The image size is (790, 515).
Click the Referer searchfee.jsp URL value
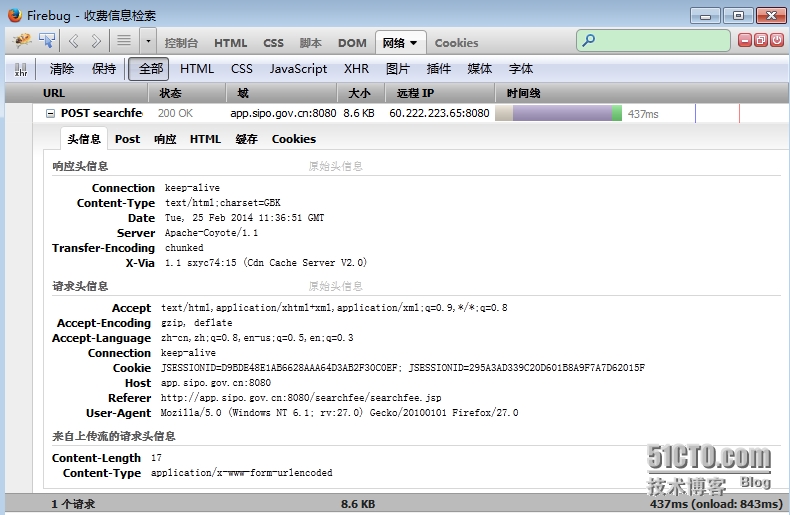click(x=301, y=398)
